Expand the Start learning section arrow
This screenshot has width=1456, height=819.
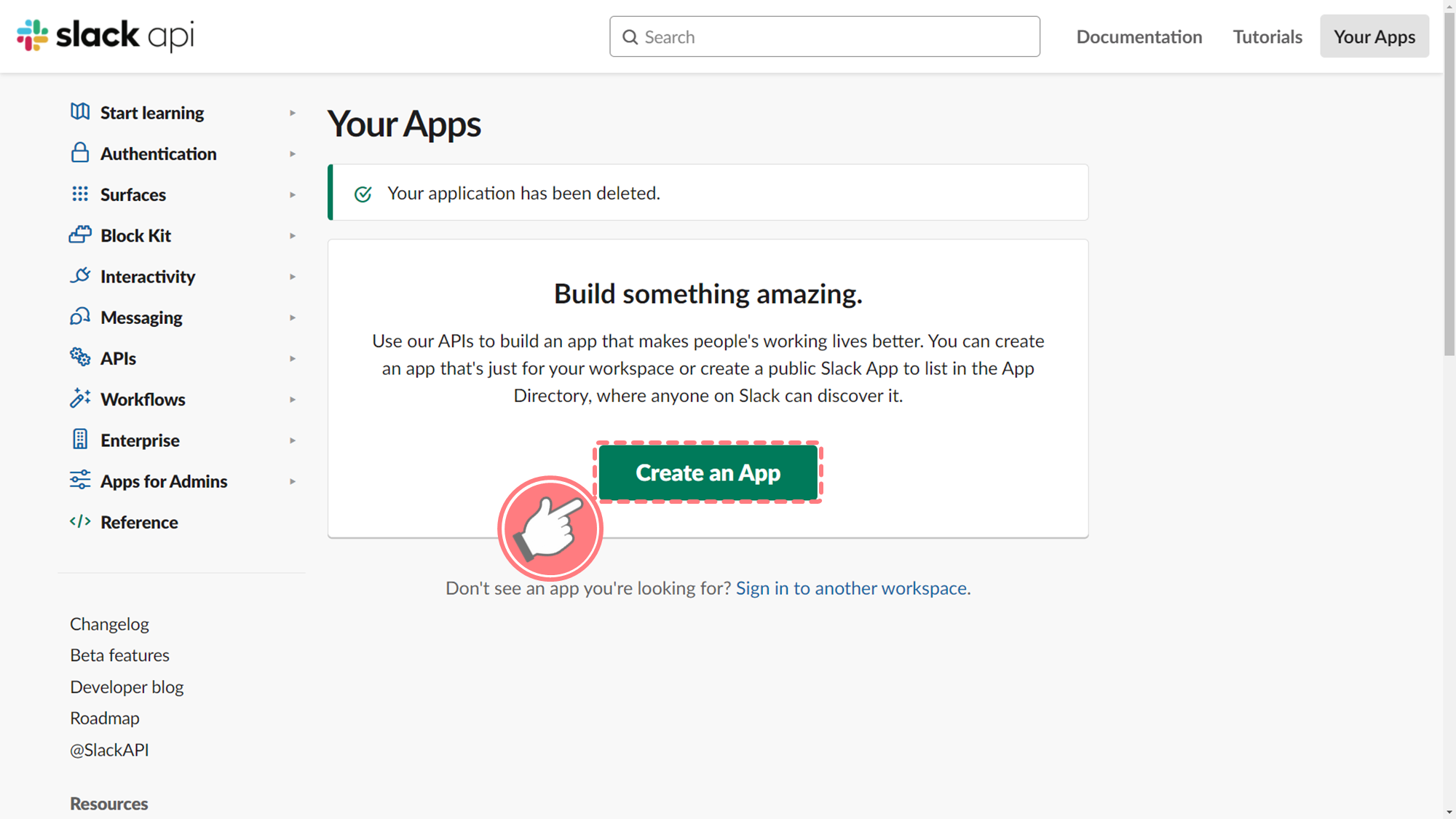pos(293,113)
